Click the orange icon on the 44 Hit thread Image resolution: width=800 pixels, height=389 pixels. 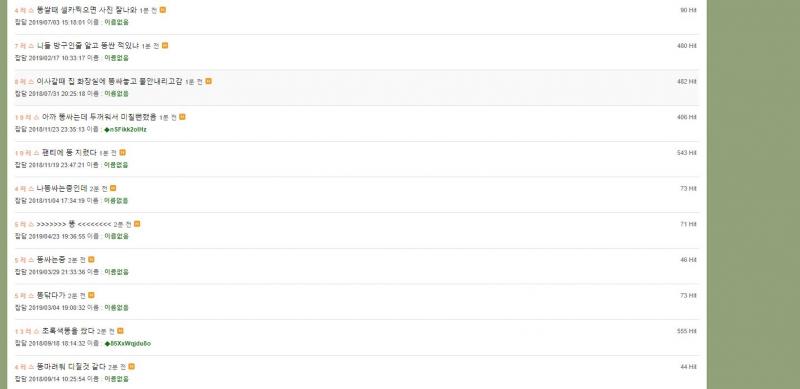click(x=131, y=367)
